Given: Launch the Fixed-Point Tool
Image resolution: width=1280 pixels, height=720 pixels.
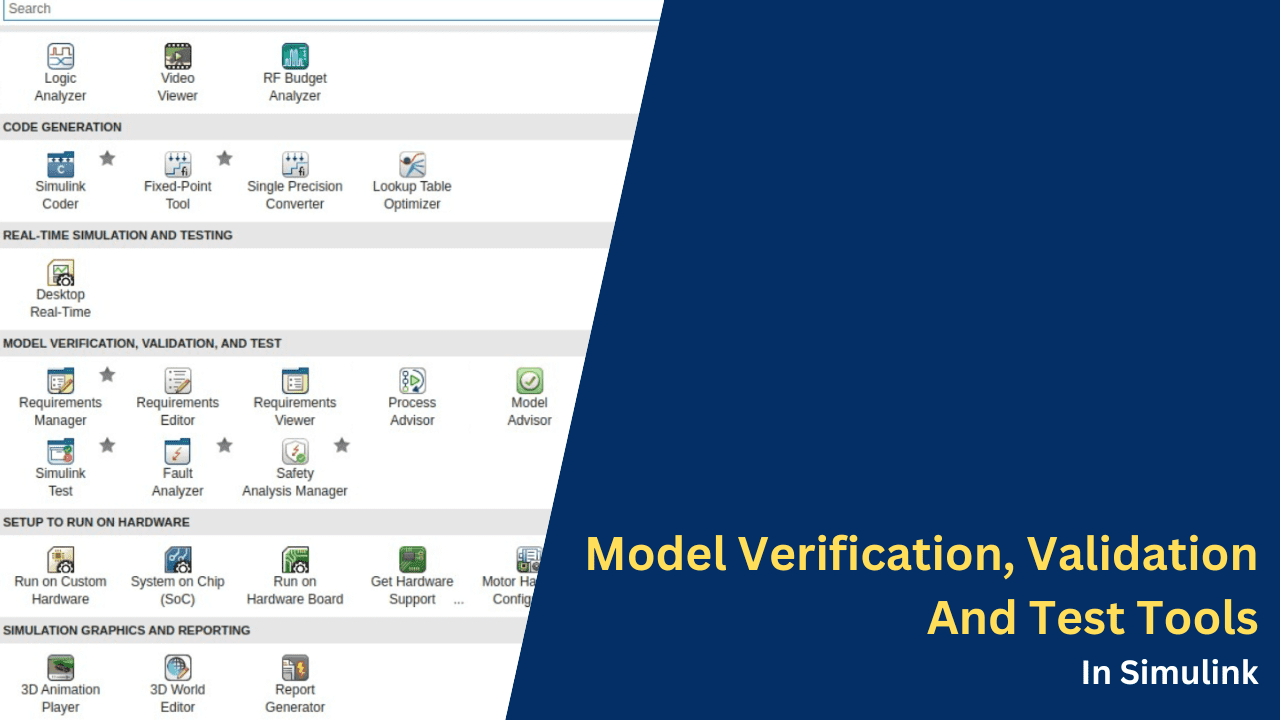Looking at the screenshot, I should point(178,181).
